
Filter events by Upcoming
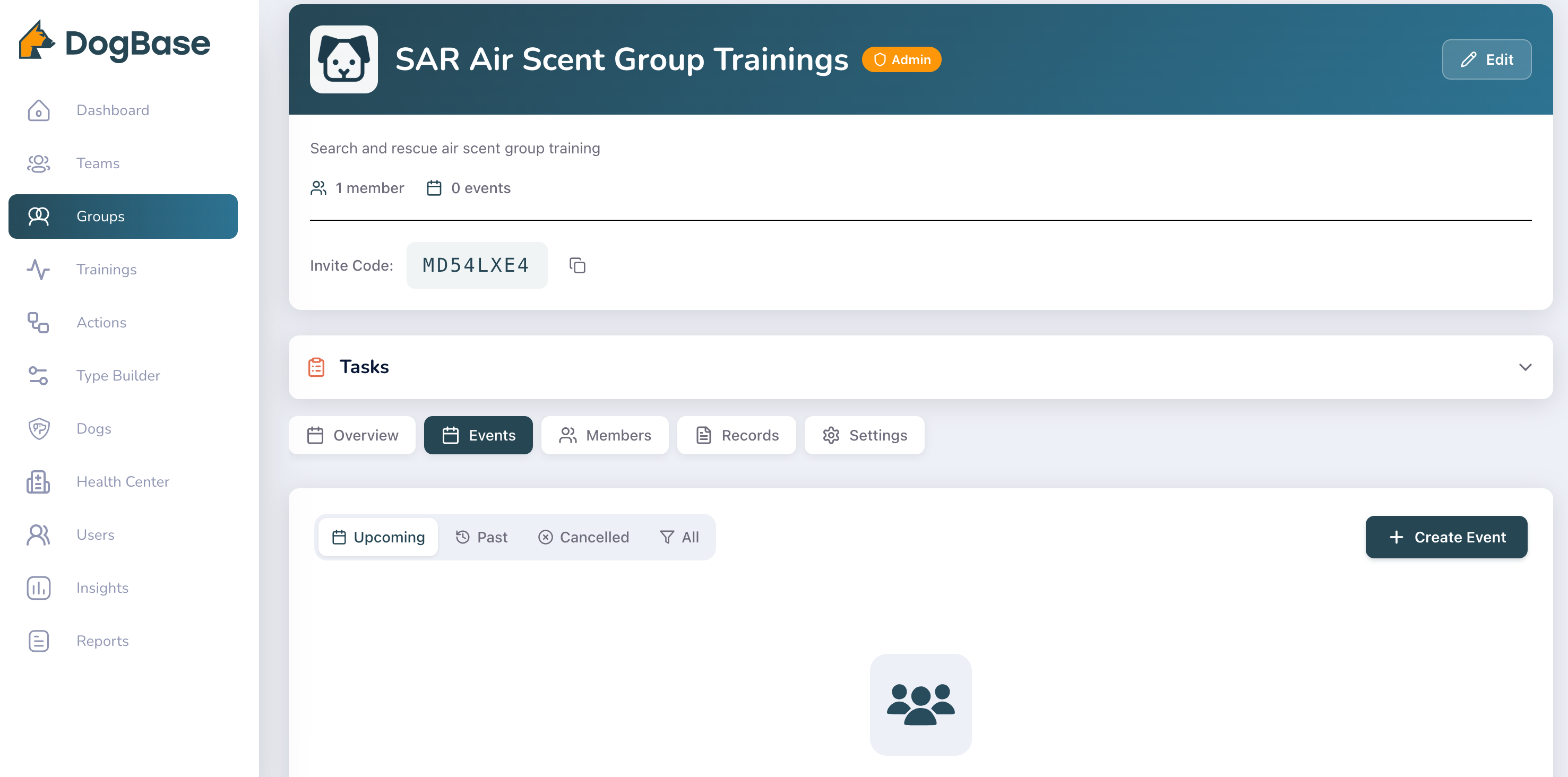tap(378, 537)
